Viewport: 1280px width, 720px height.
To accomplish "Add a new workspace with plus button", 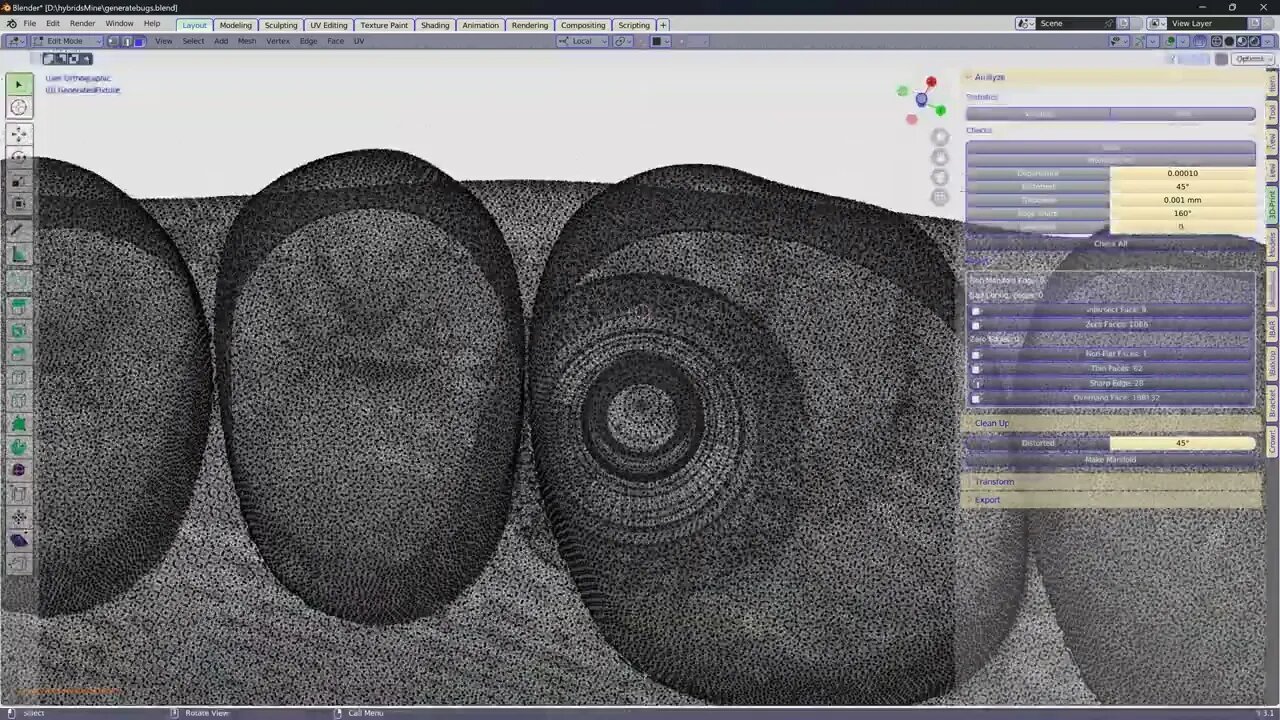I will click(663, 25).
